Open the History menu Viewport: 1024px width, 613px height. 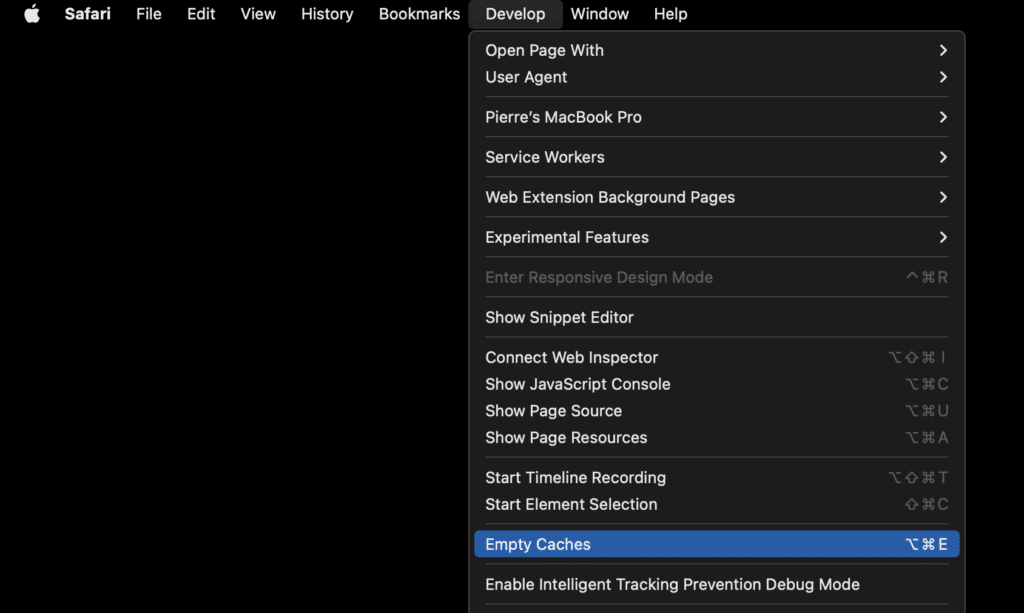[327, 14]
